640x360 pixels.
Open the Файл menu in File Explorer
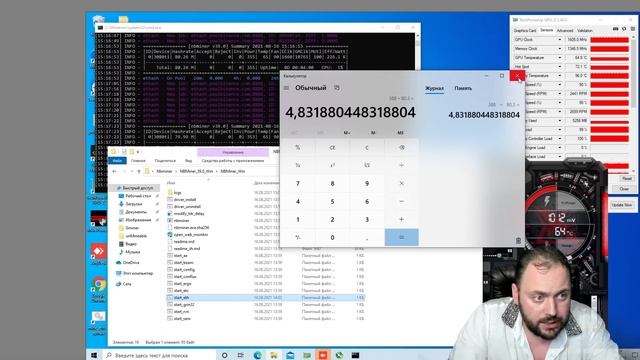coord(117,160)
